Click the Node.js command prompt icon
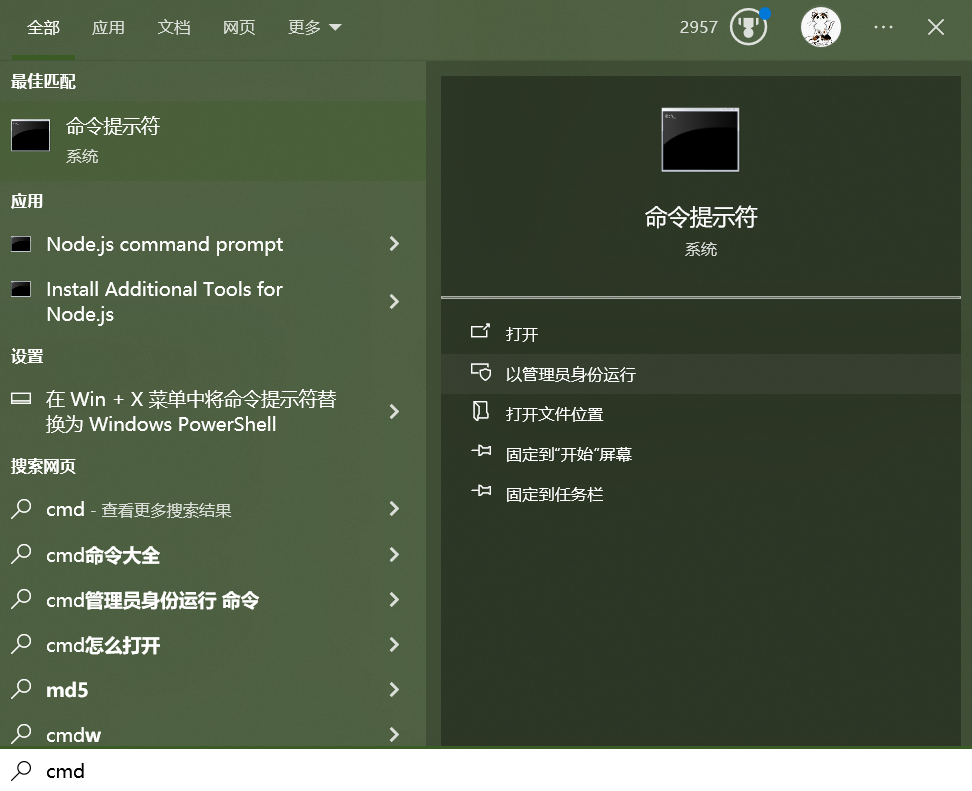 (21, 244)
